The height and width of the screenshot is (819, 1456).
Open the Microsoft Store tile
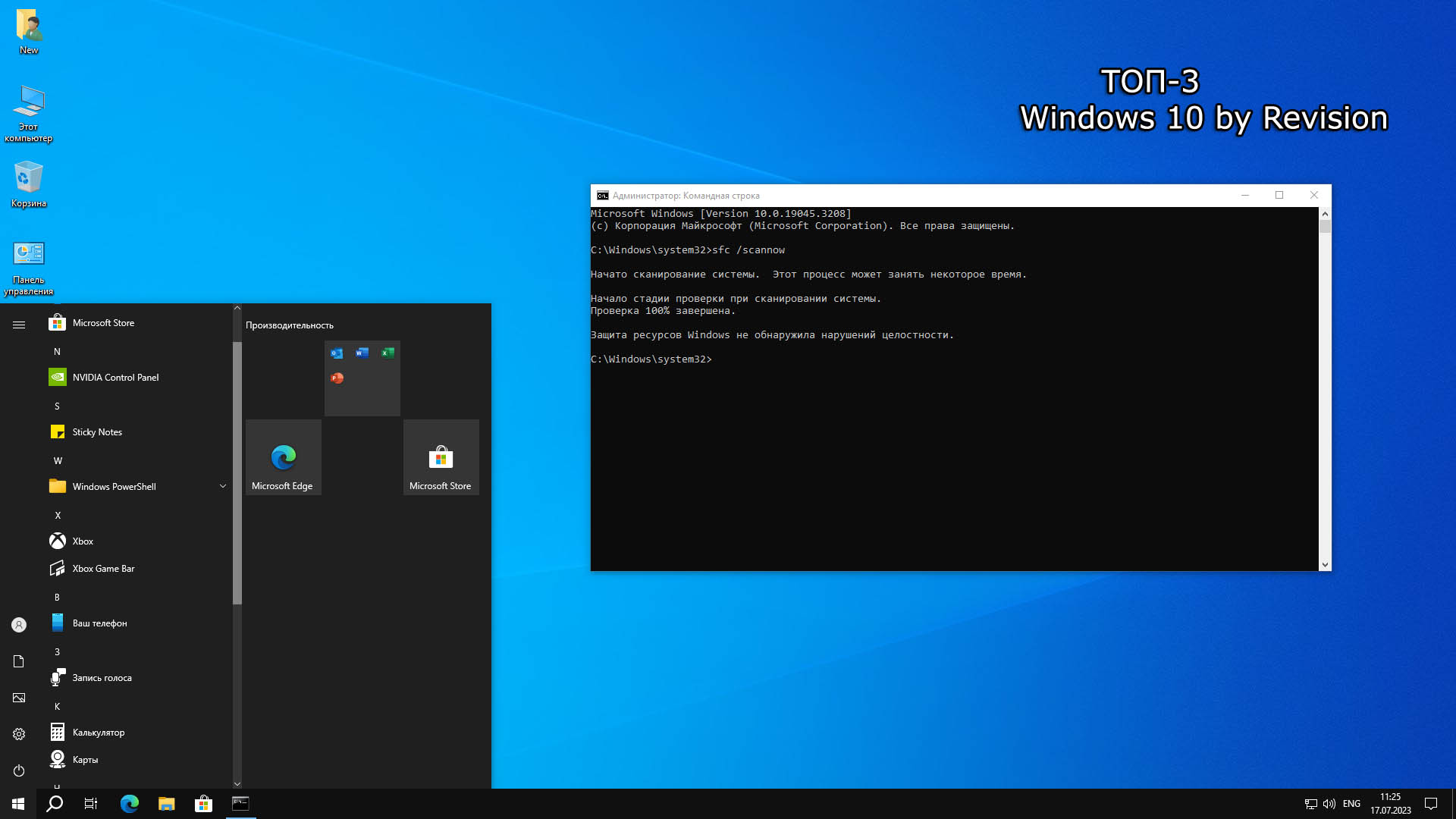coord(441,457)
